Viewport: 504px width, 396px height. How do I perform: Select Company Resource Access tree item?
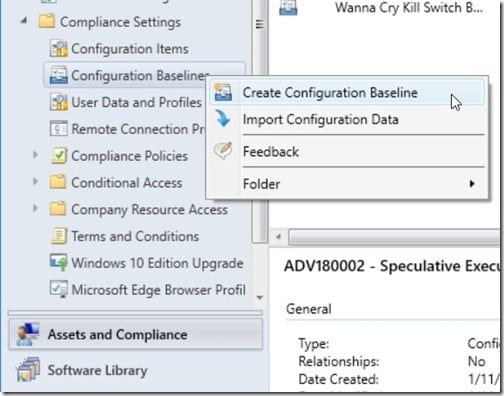click(x=149, y=209)
